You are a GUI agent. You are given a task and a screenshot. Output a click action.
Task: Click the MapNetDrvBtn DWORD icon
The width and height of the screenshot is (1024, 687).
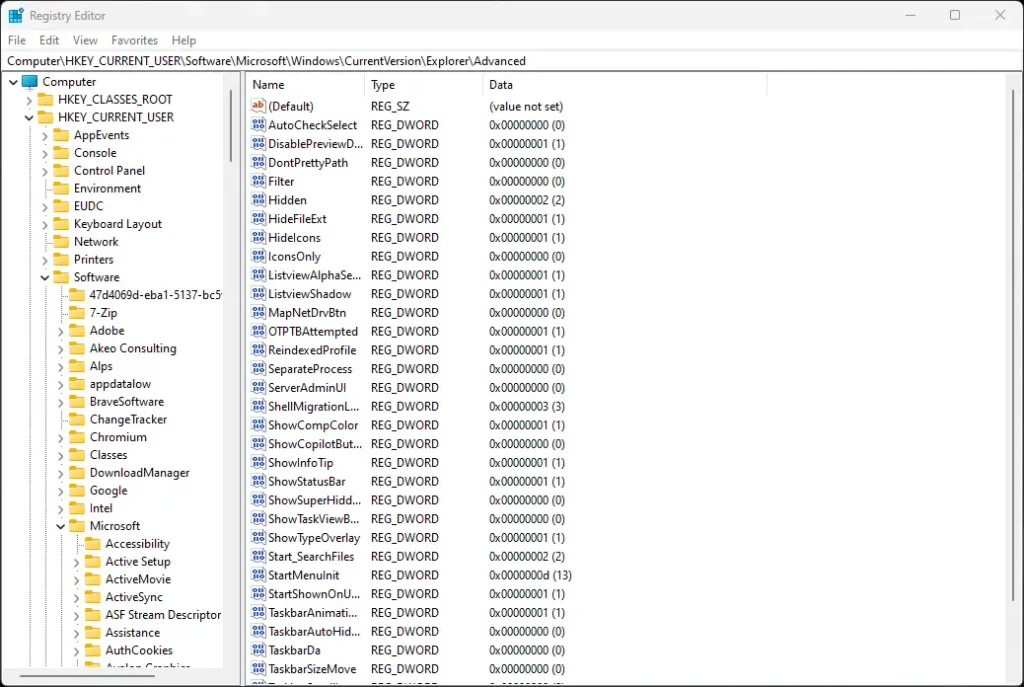click(259, 313)
